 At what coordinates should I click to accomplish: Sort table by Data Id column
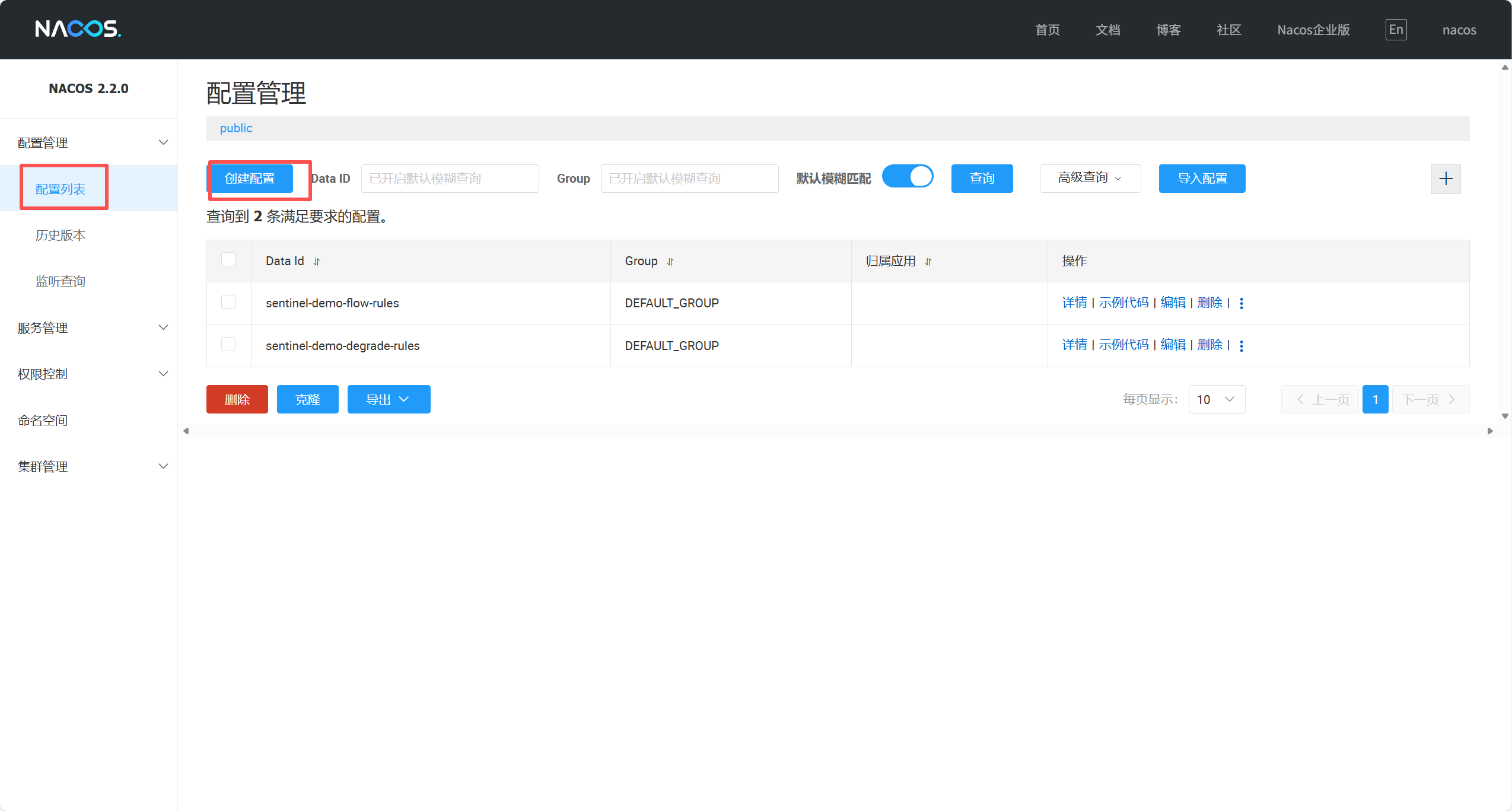(317, 262)
